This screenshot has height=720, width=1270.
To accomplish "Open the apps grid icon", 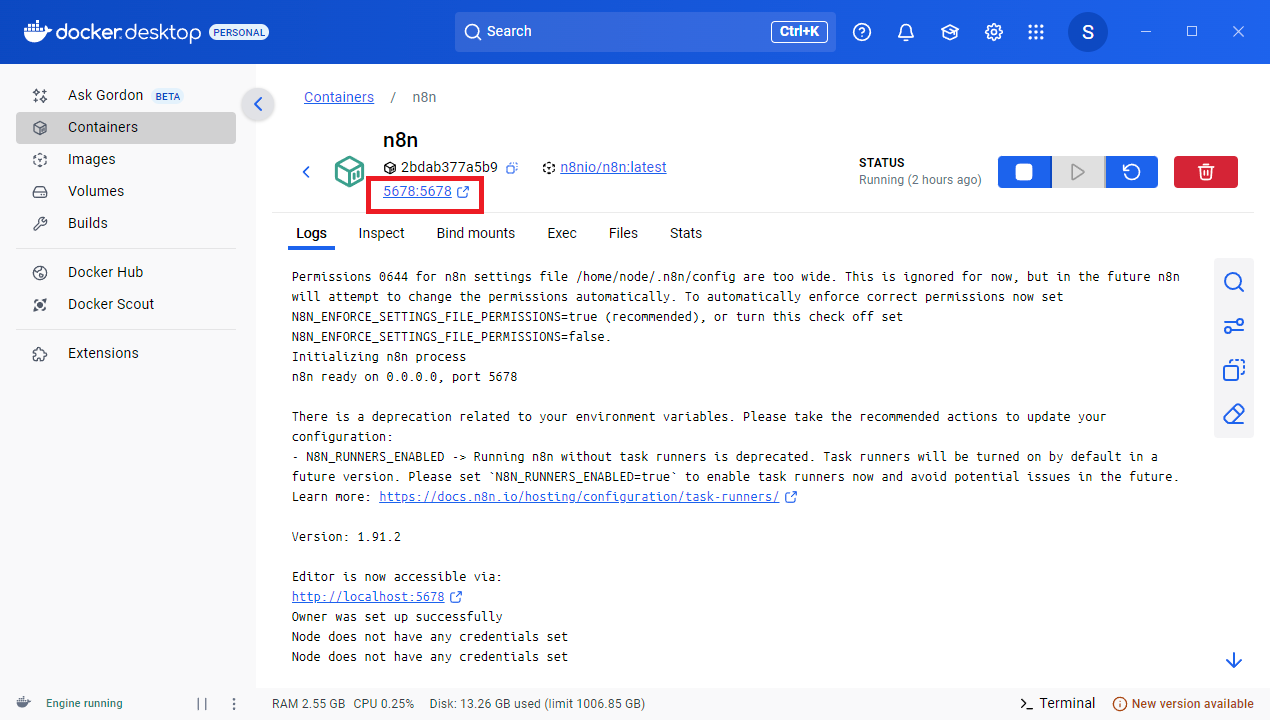I will point(1036,32).
